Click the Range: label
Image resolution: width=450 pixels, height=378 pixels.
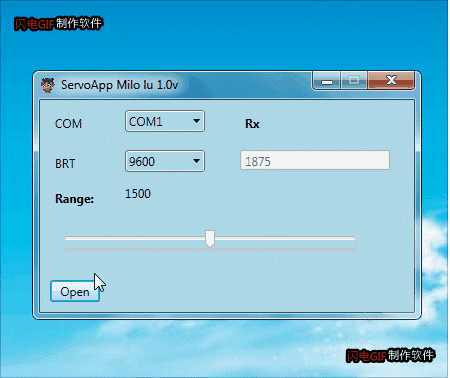pos(75,199)
